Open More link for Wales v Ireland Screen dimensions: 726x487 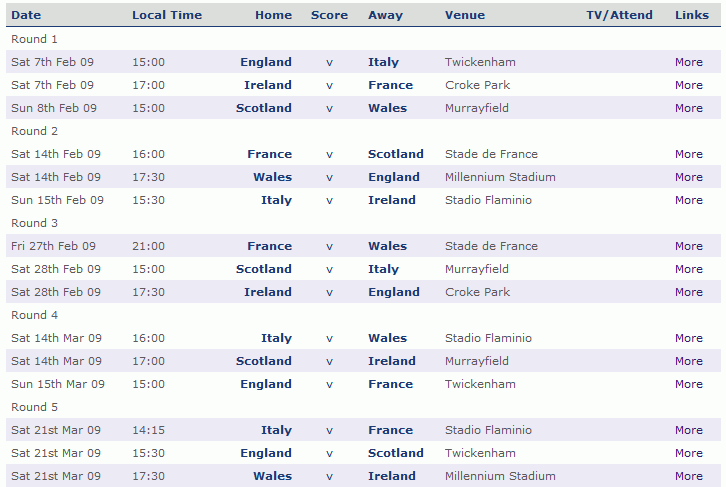point(688,476)
